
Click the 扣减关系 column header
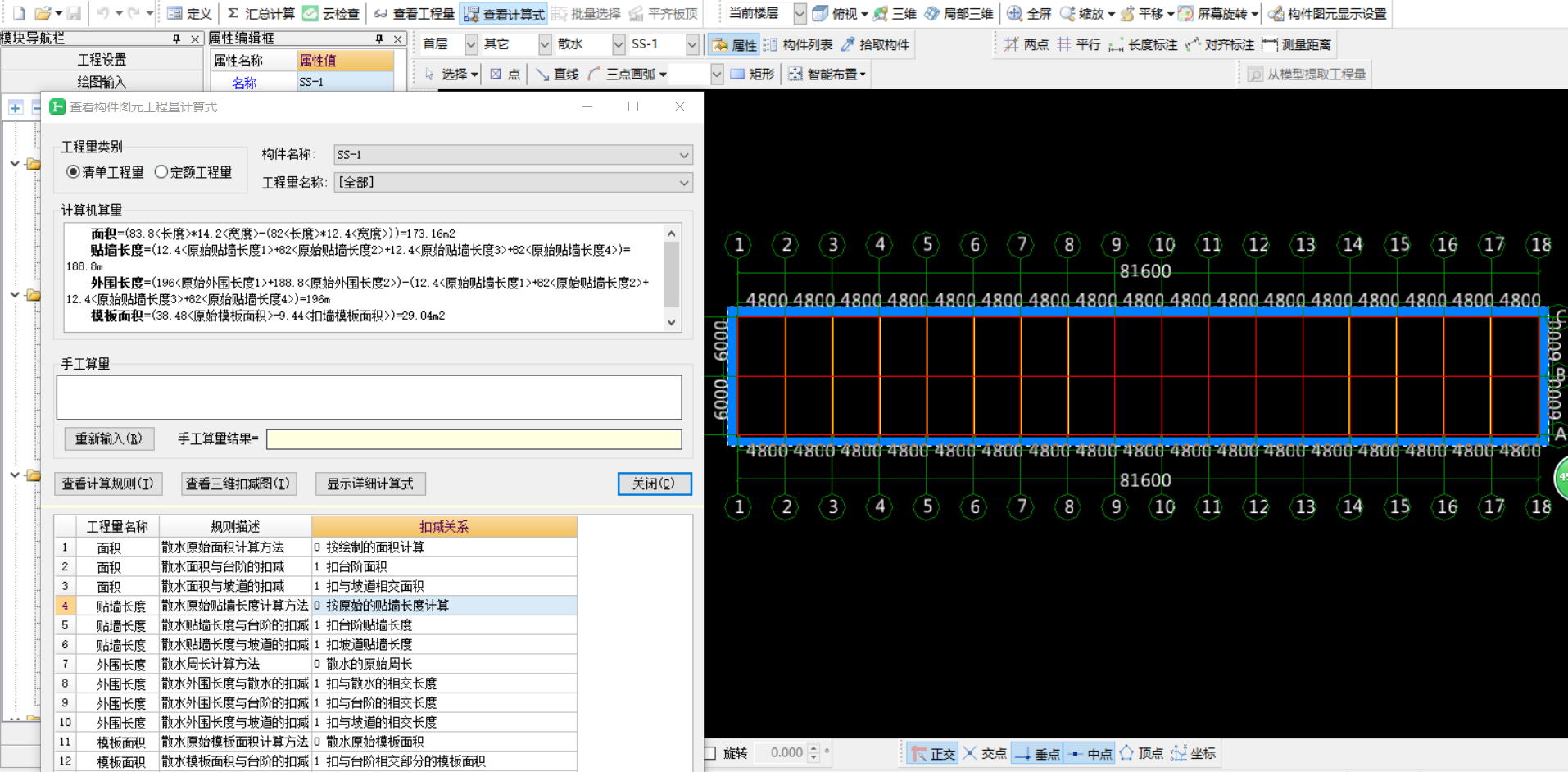444,526
